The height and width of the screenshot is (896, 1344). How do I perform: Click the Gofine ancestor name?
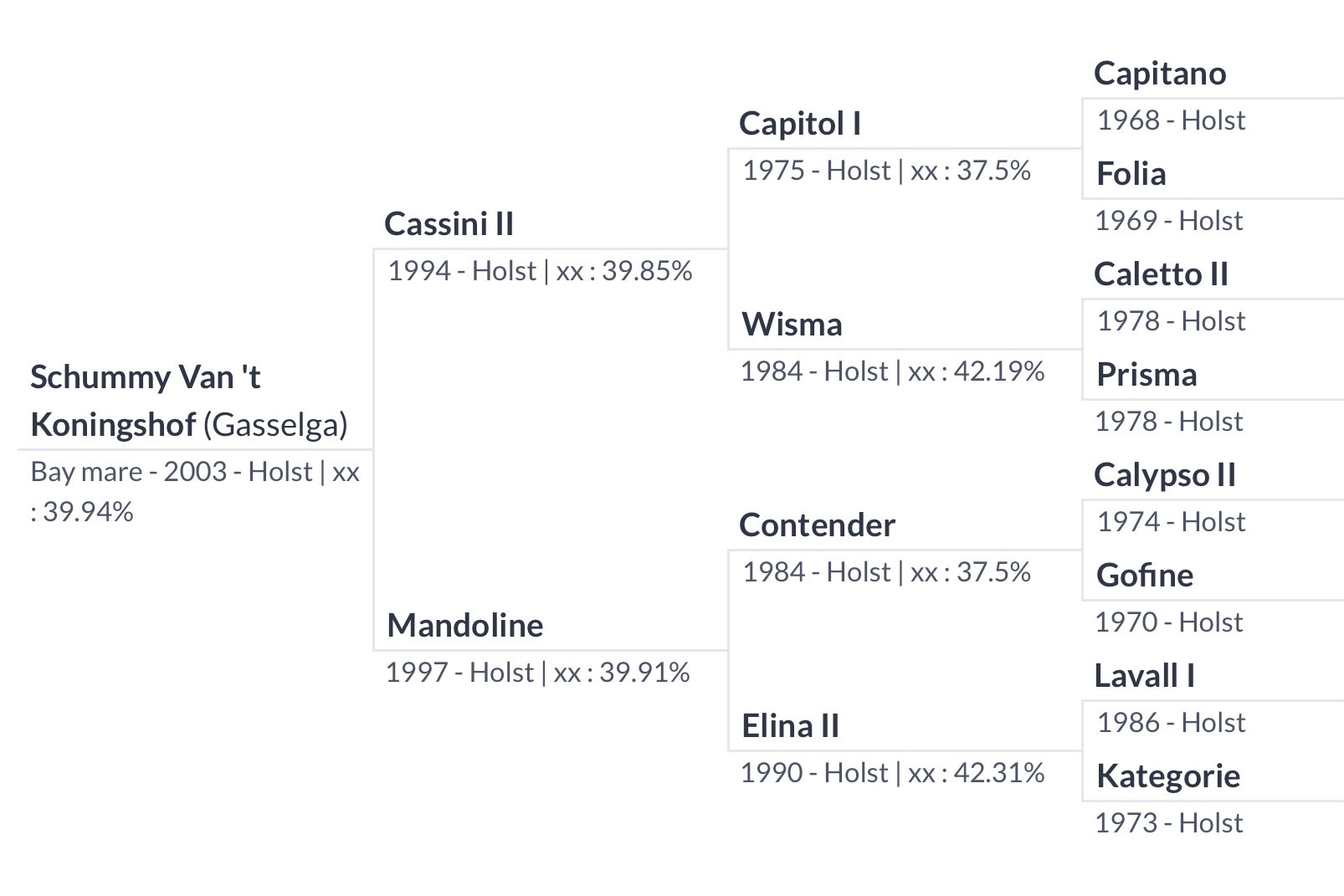click(x=1144, y=576)
